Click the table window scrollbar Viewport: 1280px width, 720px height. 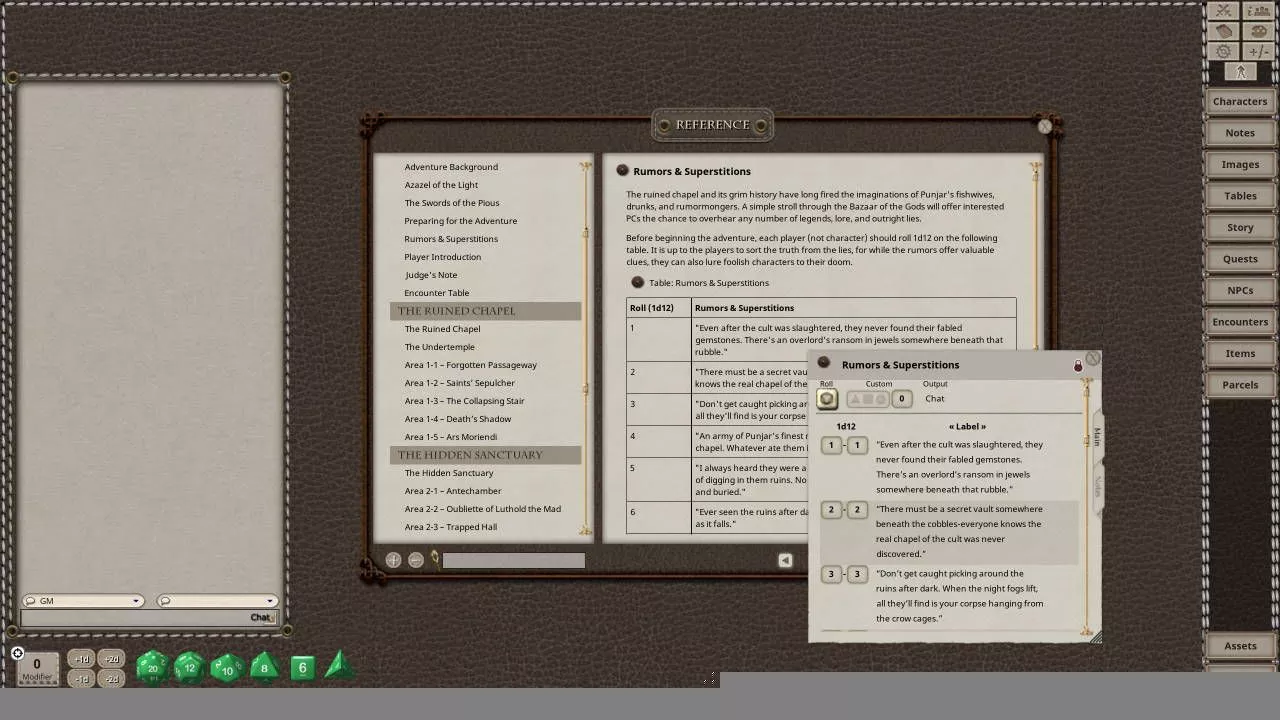pyautogui.click(x=1087, y=505)
